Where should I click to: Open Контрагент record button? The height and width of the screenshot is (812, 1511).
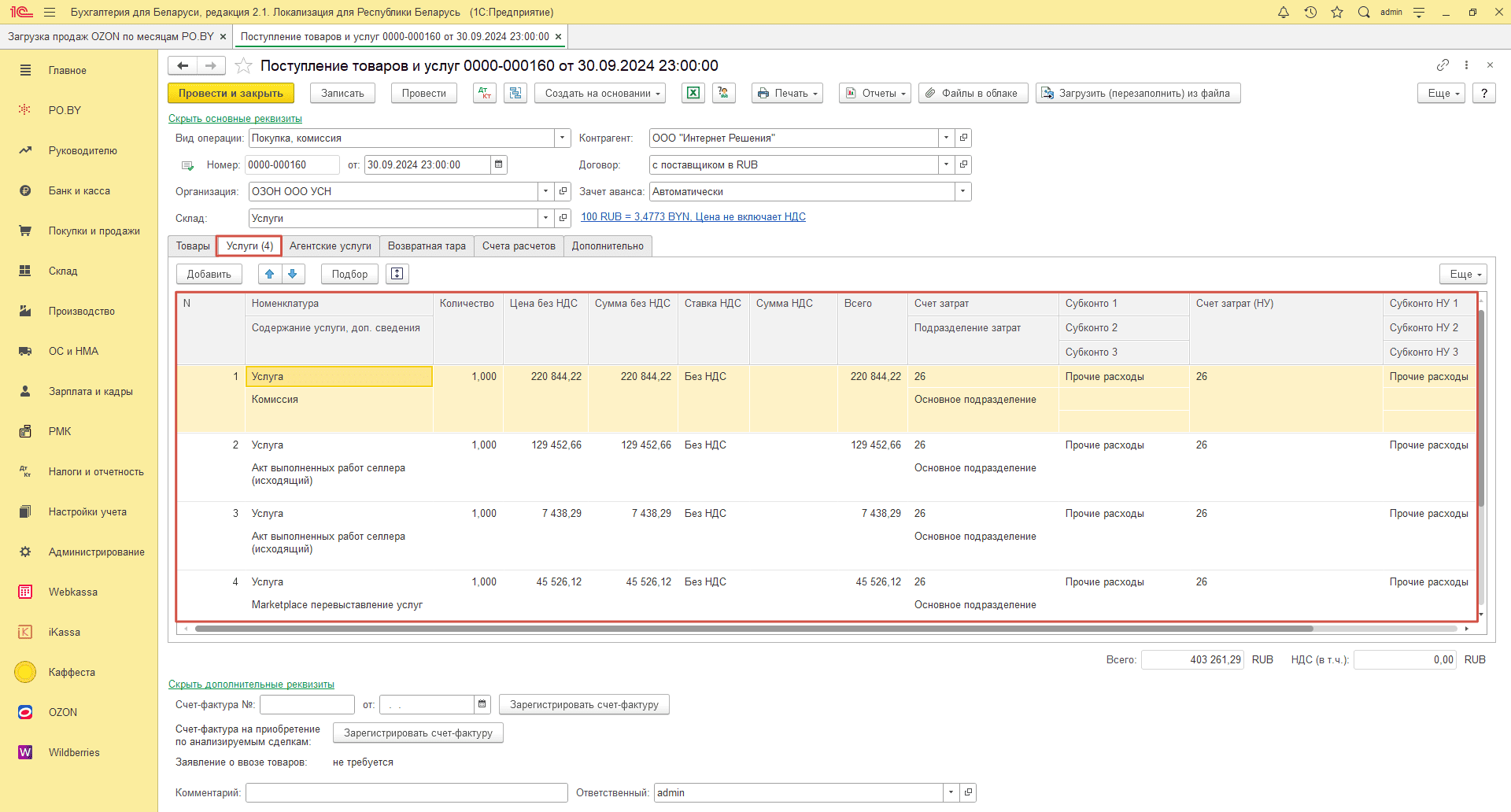(x=963, y=138)
